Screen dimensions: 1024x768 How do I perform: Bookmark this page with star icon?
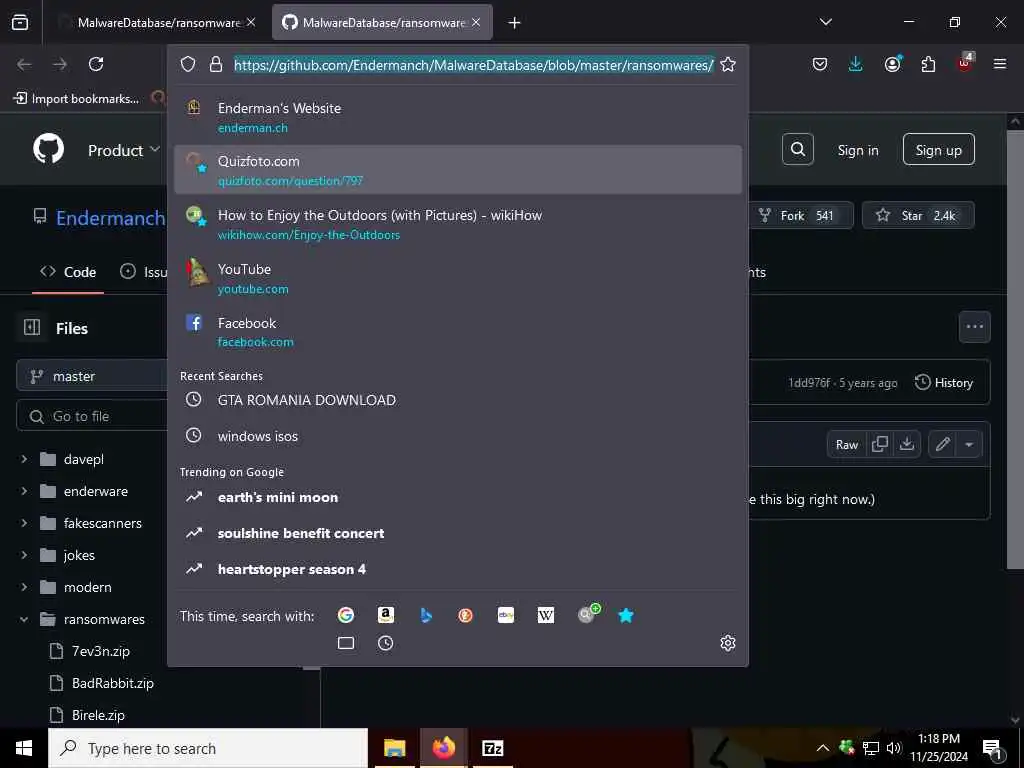728,65
